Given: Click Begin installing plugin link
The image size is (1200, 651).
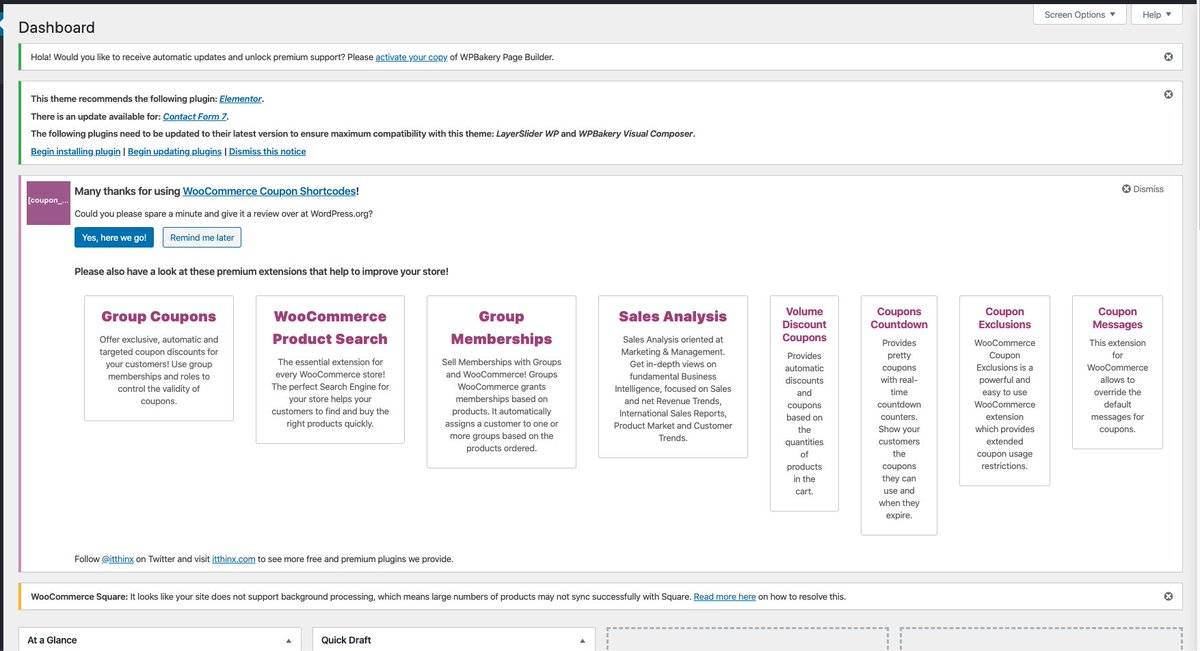Looking at the screenshot, I should click(75, 152).
